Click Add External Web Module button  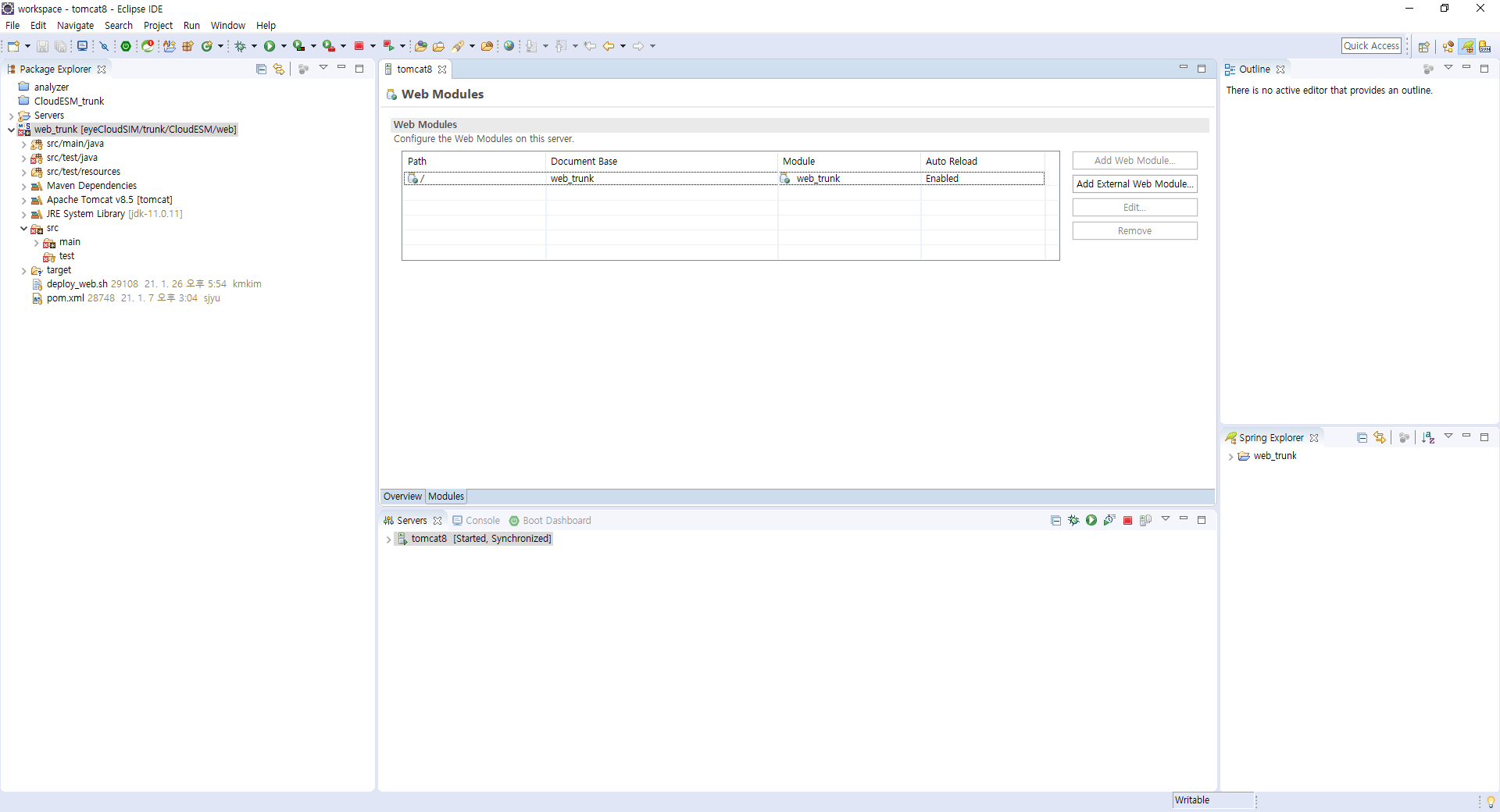1134,184
